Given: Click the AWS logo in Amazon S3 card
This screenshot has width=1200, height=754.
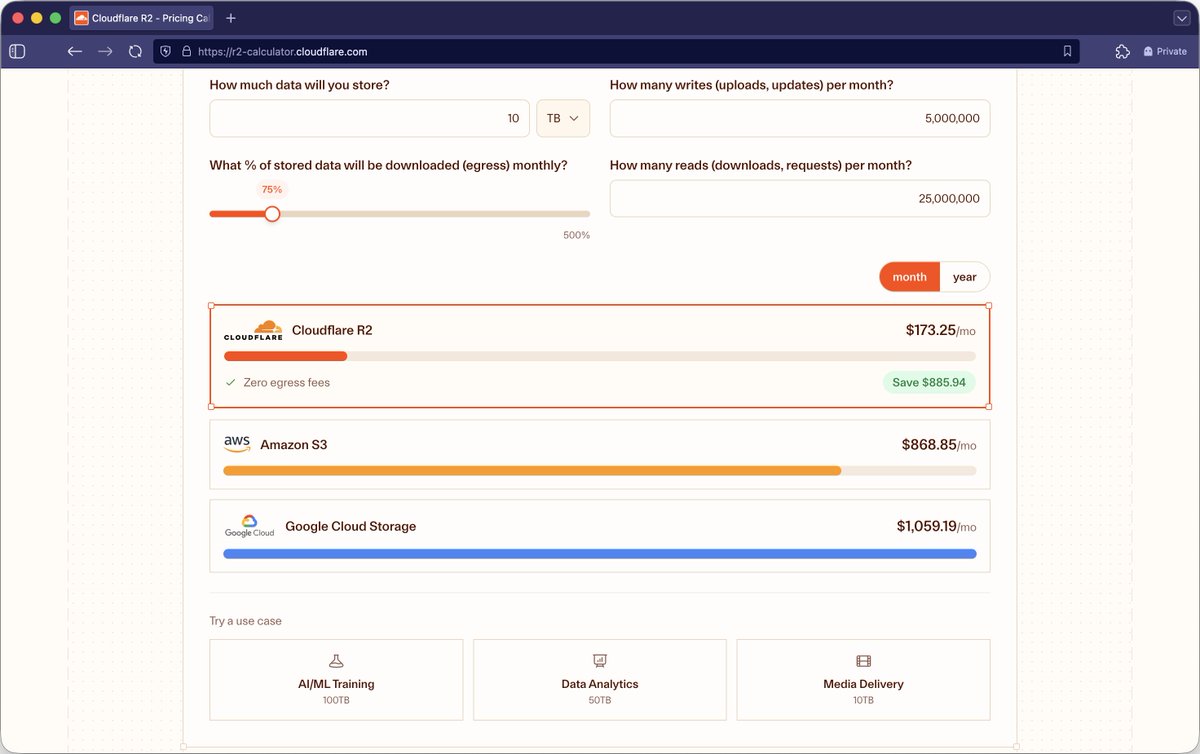Looking at the screenshot, I should point(237,444).
